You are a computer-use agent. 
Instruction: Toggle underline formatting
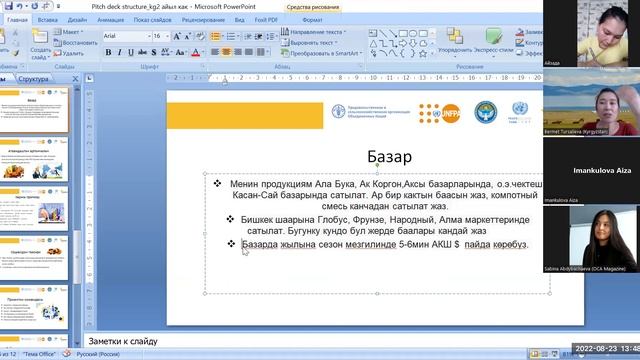[131, 52]
